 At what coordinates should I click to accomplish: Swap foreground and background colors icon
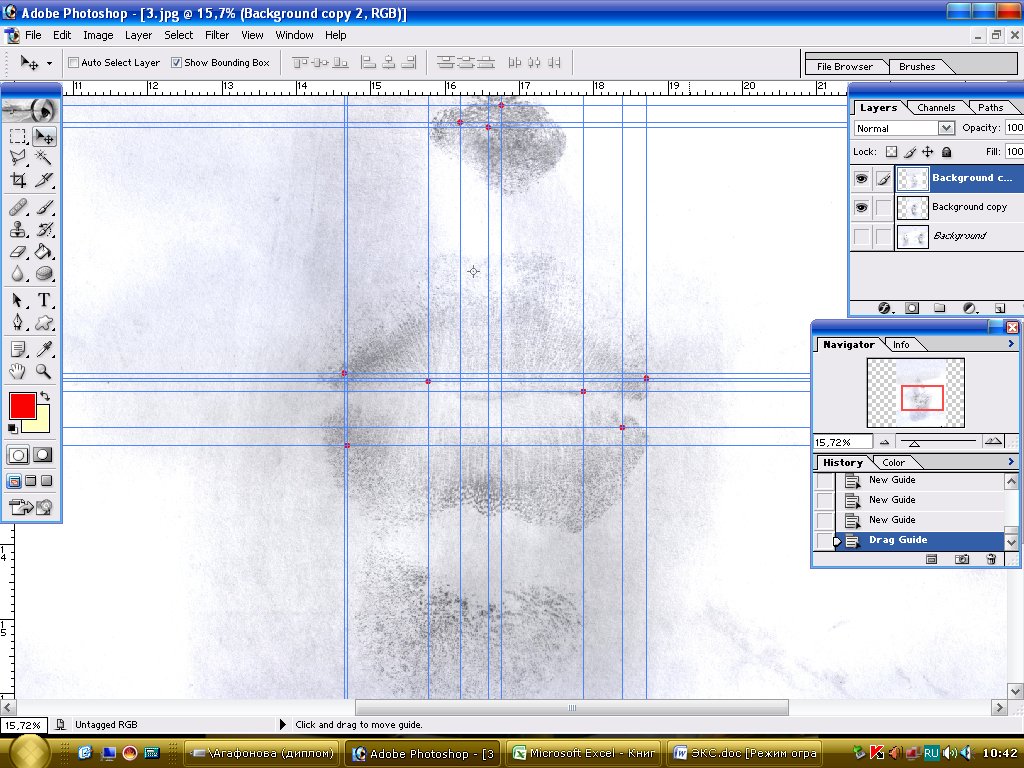pyautogui.click(x=45, y=397)
